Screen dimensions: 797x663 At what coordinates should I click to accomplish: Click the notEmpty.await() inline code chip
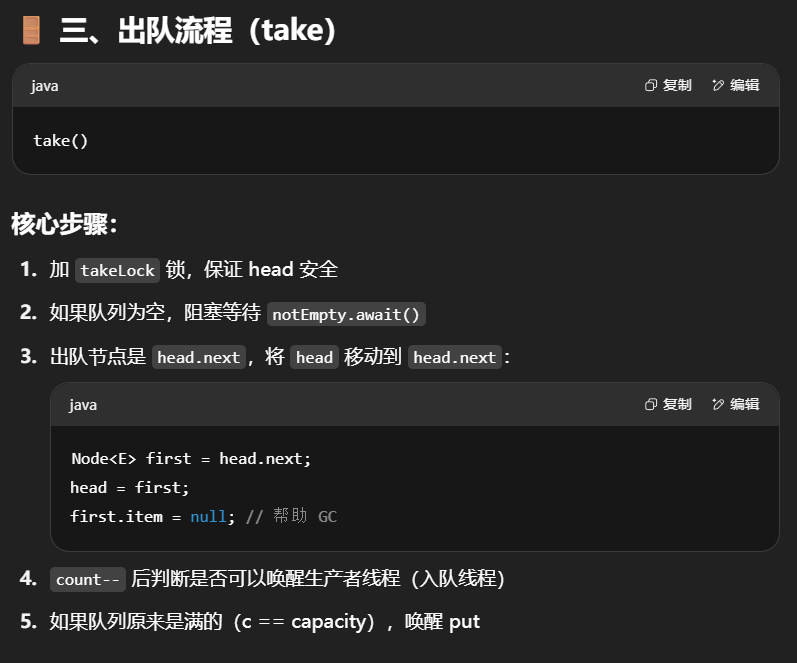tap(346, 315)
